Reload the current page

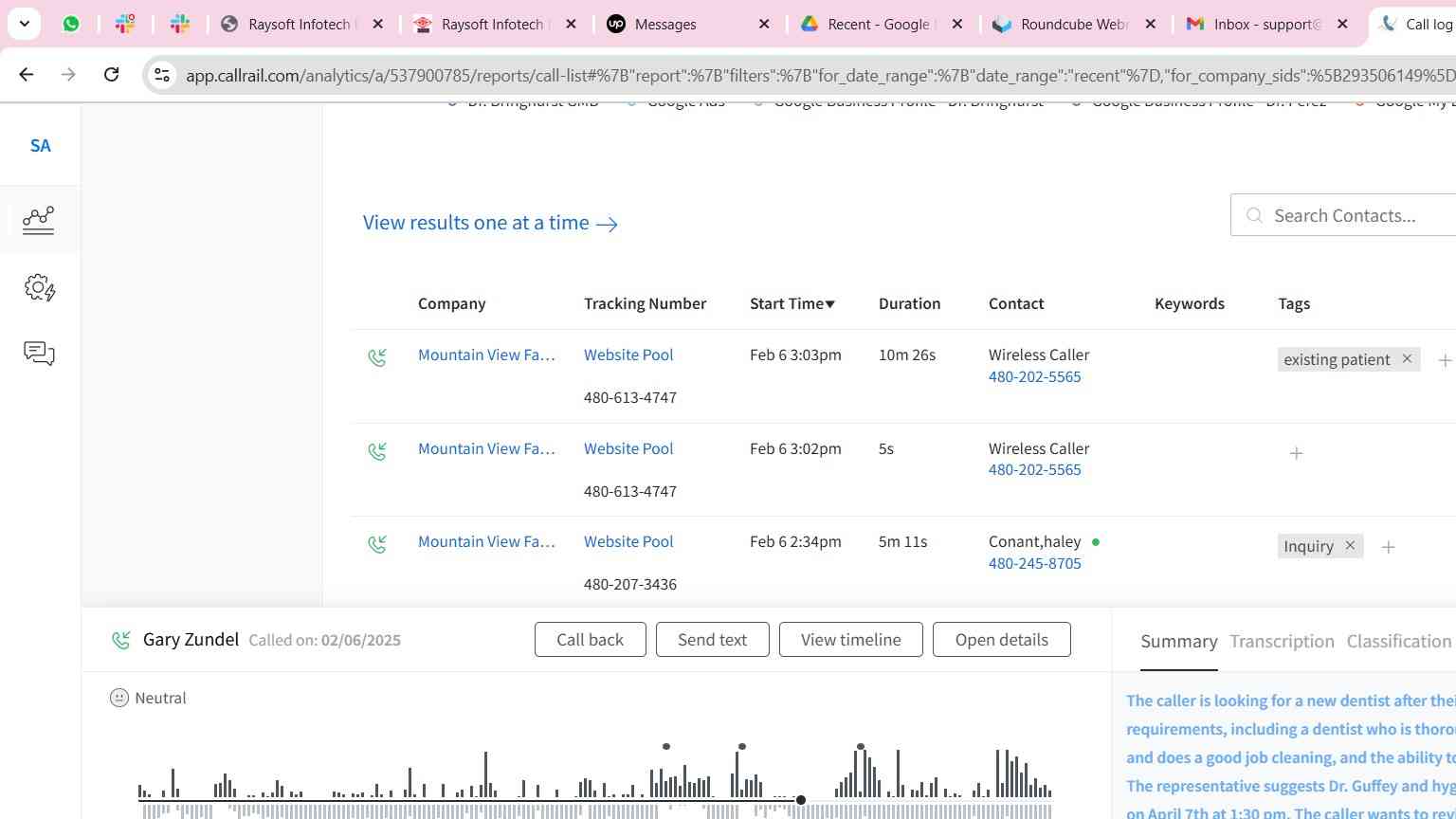111,74
